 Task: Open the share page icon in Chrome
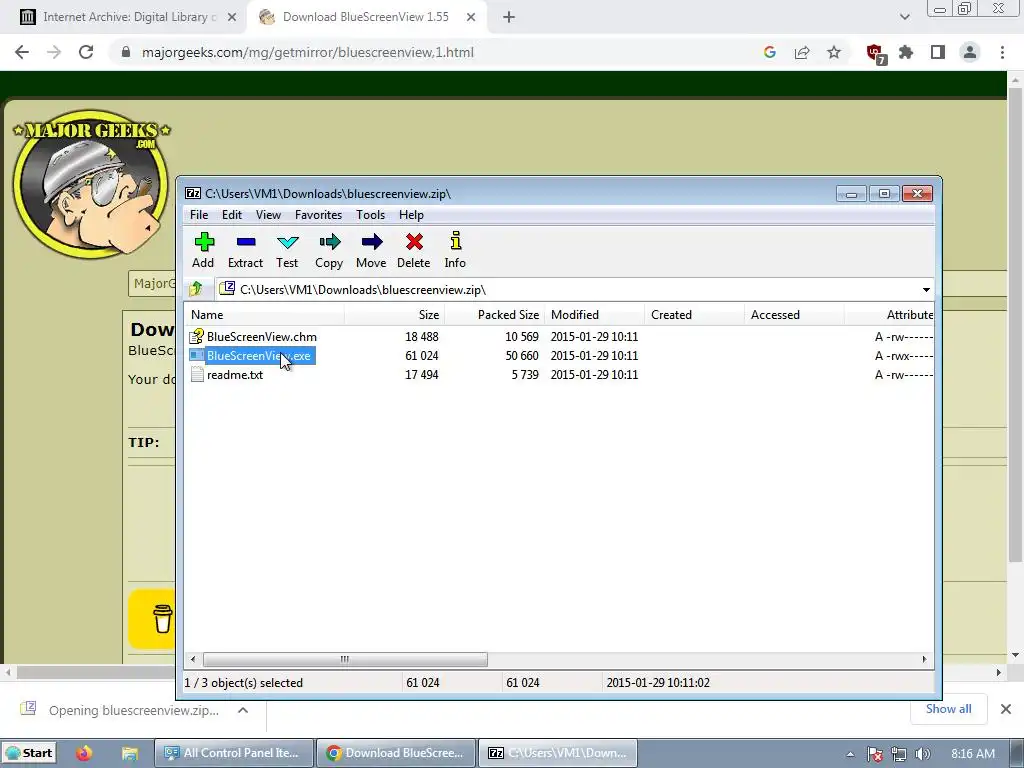802,52
